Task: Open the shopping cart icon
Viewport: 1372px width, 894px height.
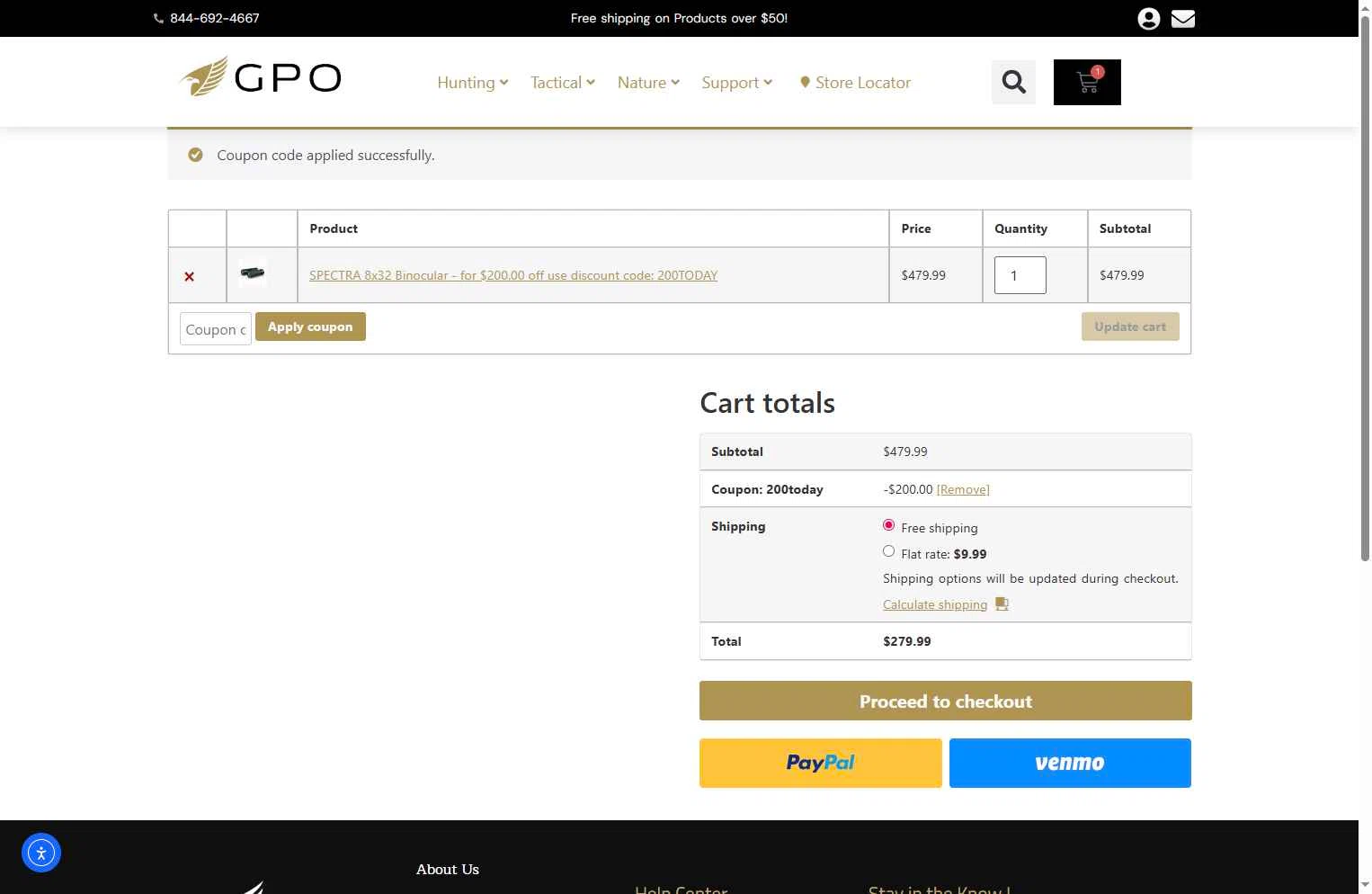Action: [x=1087, y=83]
